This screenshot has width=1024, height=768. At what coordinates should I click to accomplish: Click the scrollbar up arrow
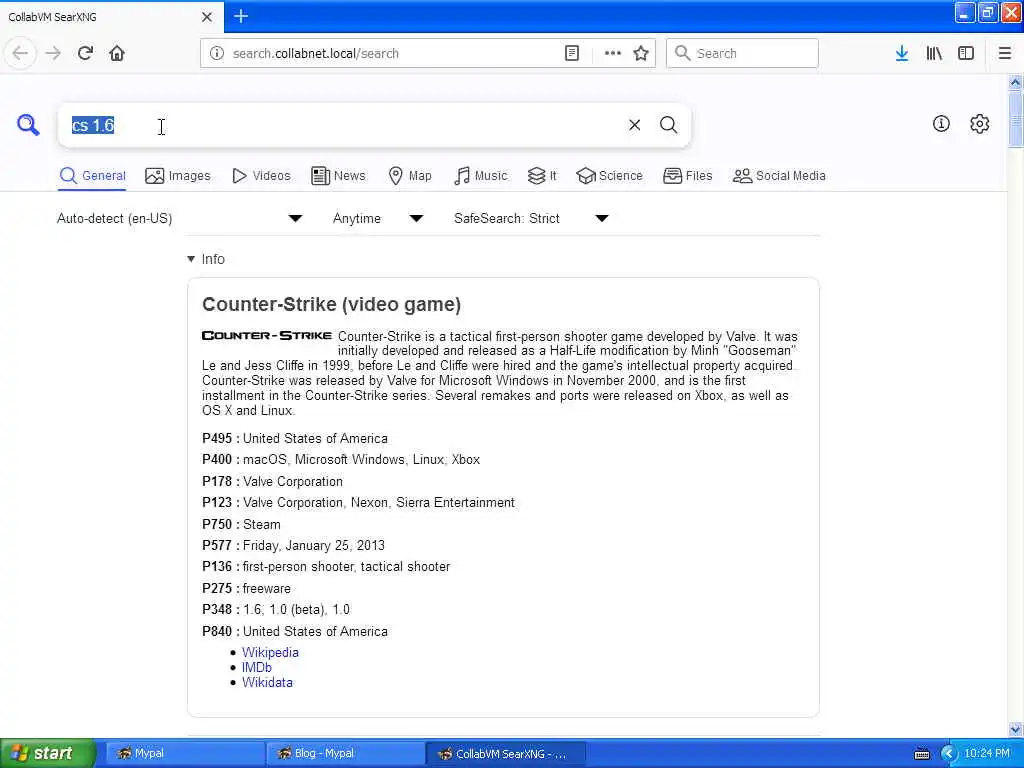[x=1015, y=82]
